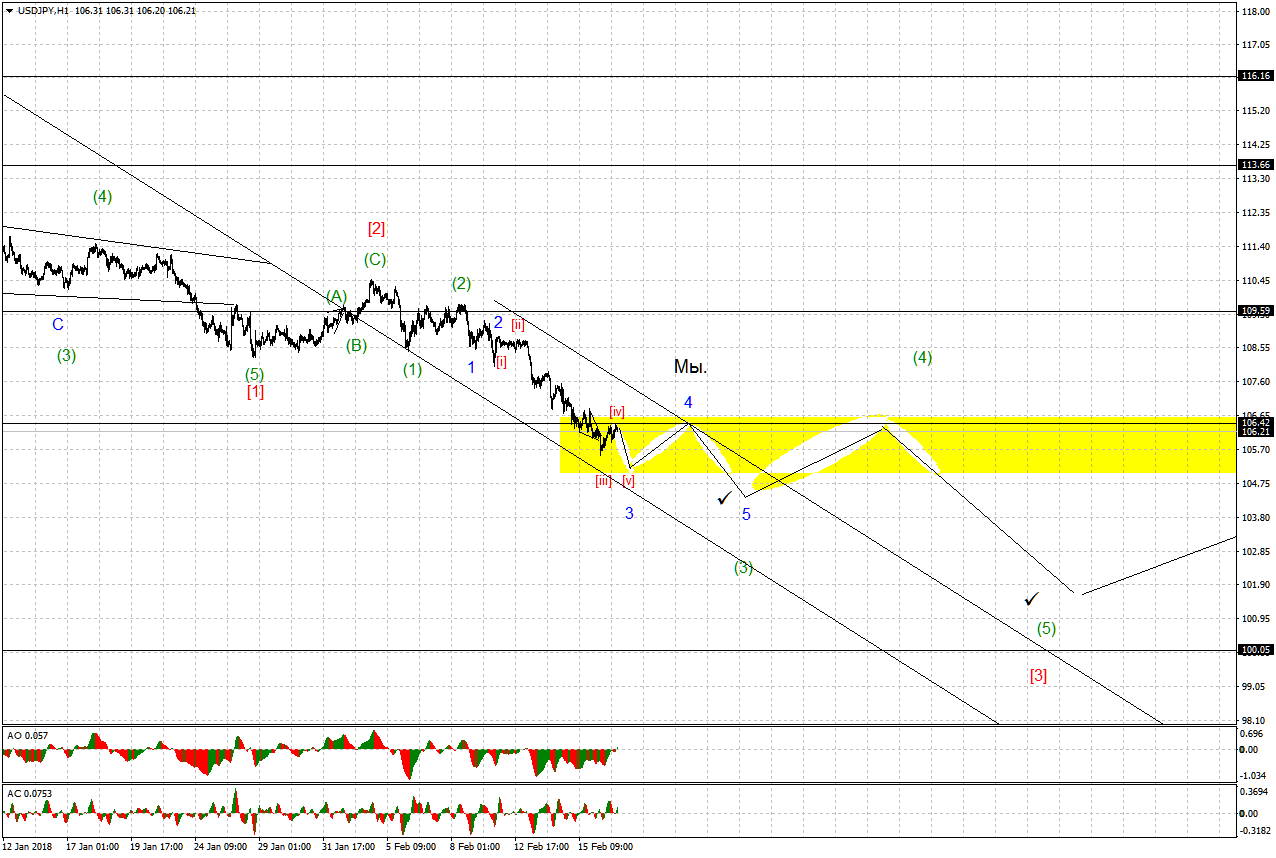Click the 118.00 price scale value
Screen dimensions: 1276x858
pos(1255,11)
